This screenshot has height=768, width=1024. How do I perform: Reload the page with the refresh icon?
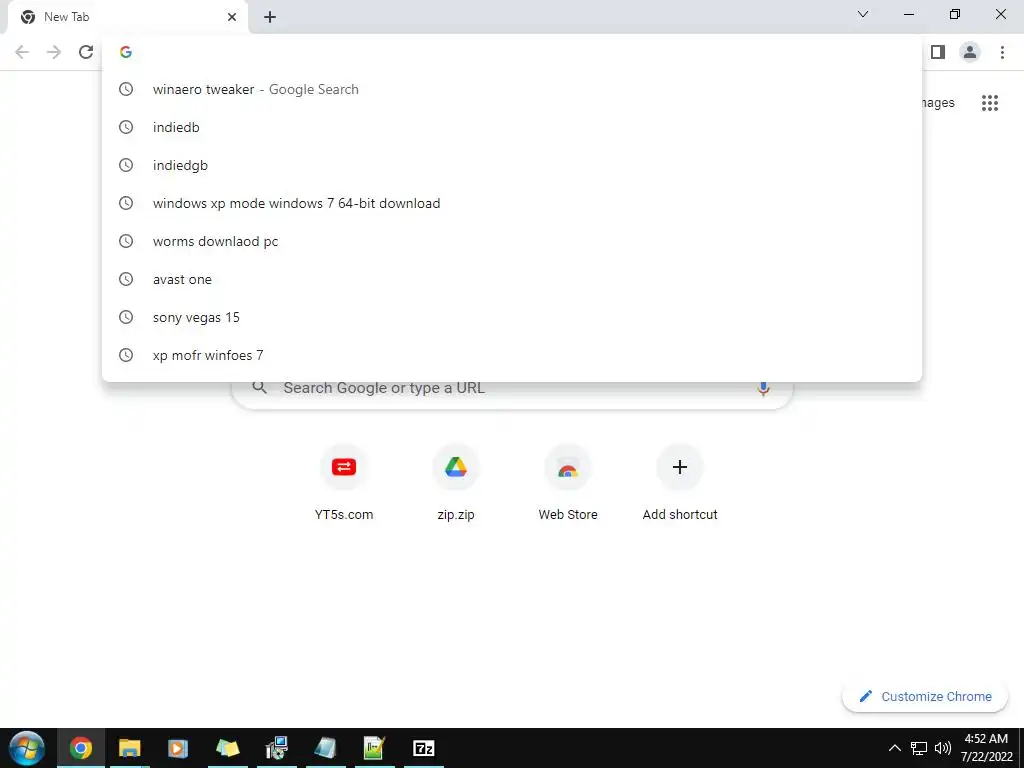click(86, 52)
